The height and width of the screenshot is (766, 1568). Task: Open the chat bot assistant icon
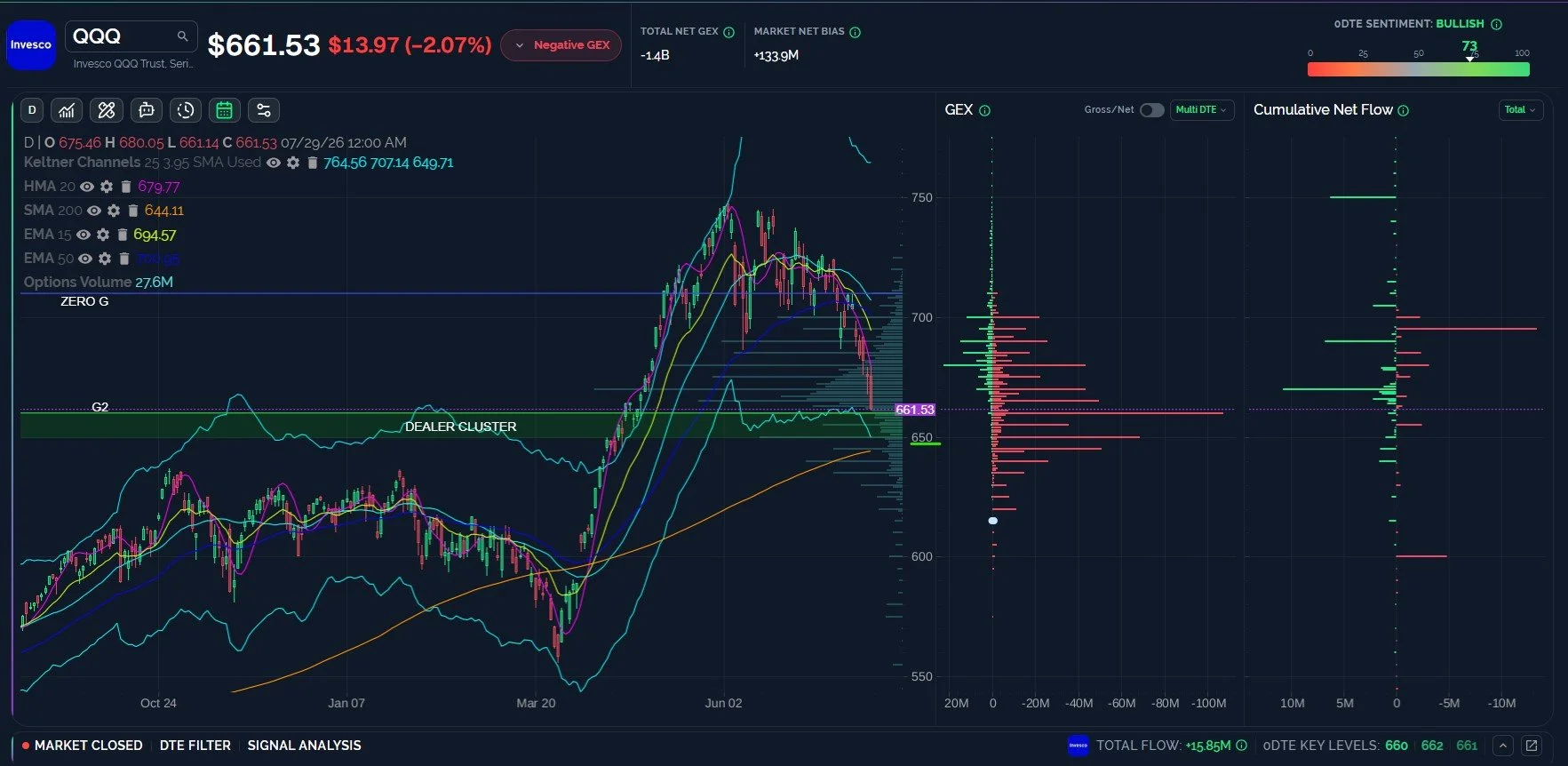click(147, 110)
